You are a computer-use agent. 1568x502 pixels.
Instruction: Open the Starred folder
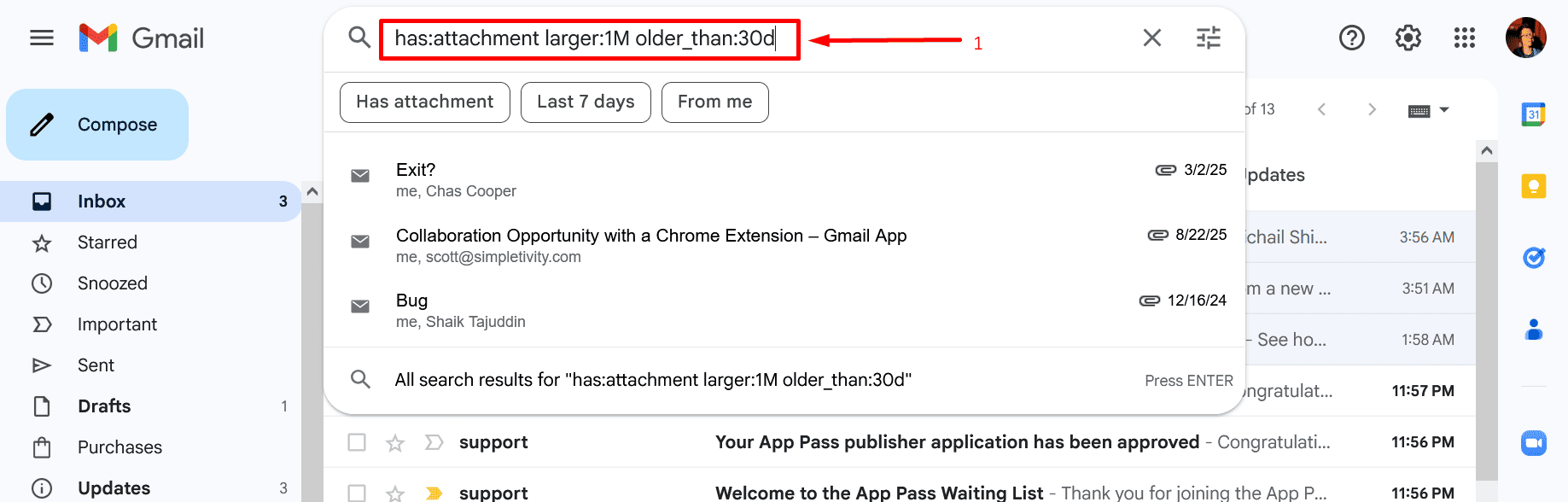click(x=108, y=242)
